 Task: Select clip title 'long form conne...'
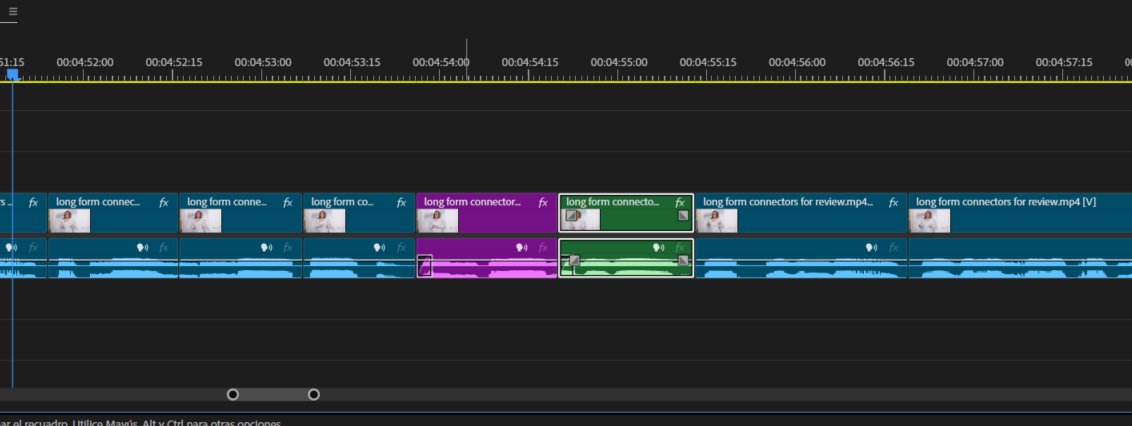(227, 202)
